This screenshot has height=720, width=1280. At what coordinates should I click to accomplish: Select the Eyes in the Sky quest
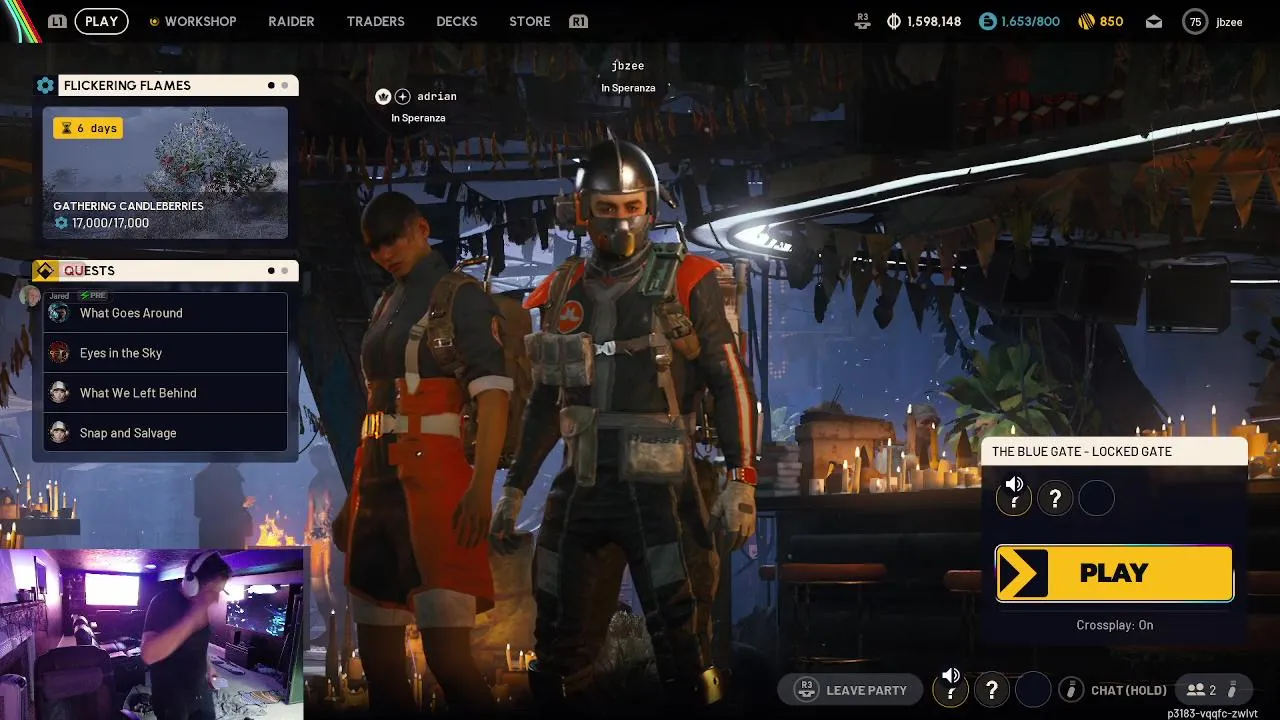pos(165,353)
